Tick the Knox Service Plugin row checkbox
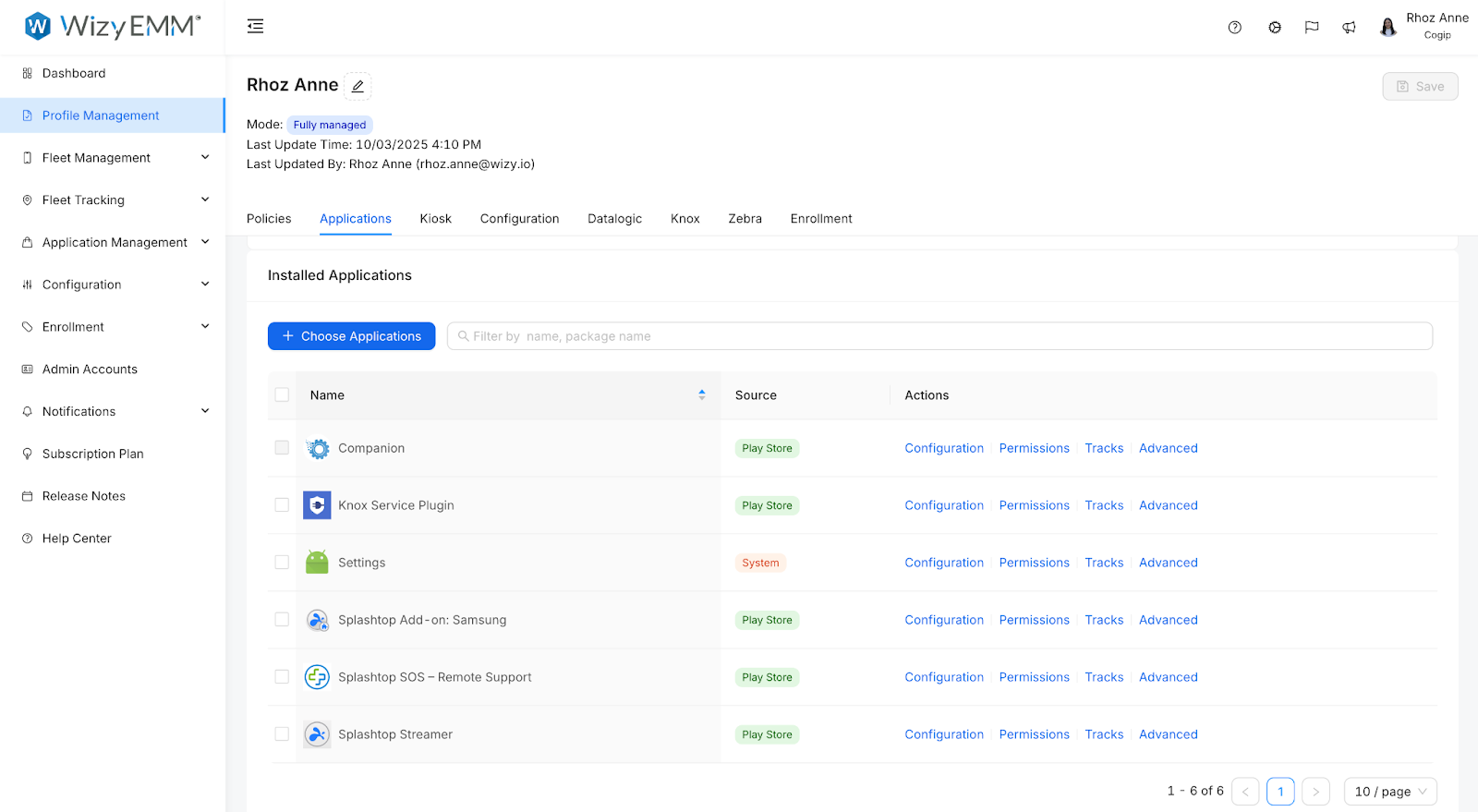The height and width of the screenshot is (812, 1478). [282, 504]
